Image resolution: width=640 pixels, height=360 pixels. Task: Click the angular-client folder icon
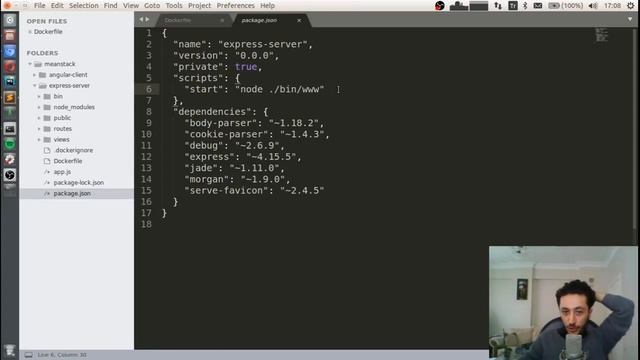point(42,75)
